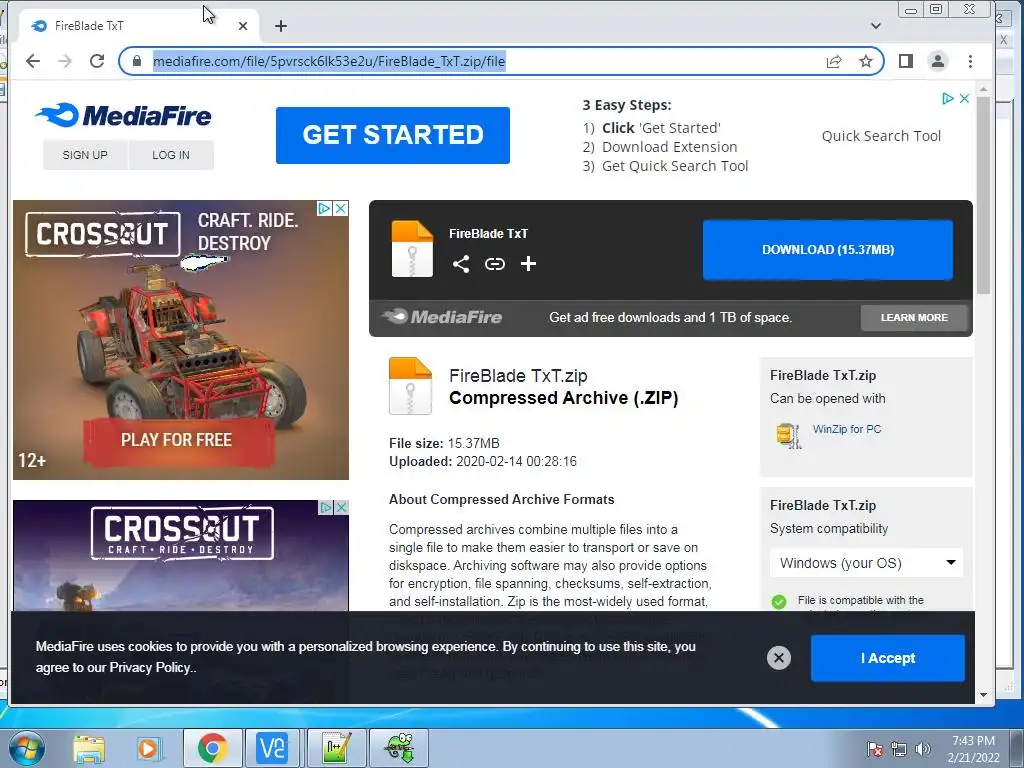The image size is (1024, 768).
Task: Click the AdChoices icon on top ad
Action: [948, 99]
